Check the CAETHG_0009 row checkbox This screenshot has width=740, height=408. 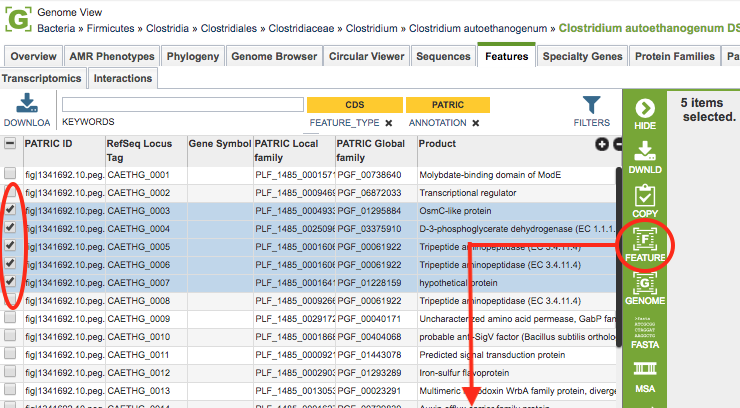[x=10, y=317]
